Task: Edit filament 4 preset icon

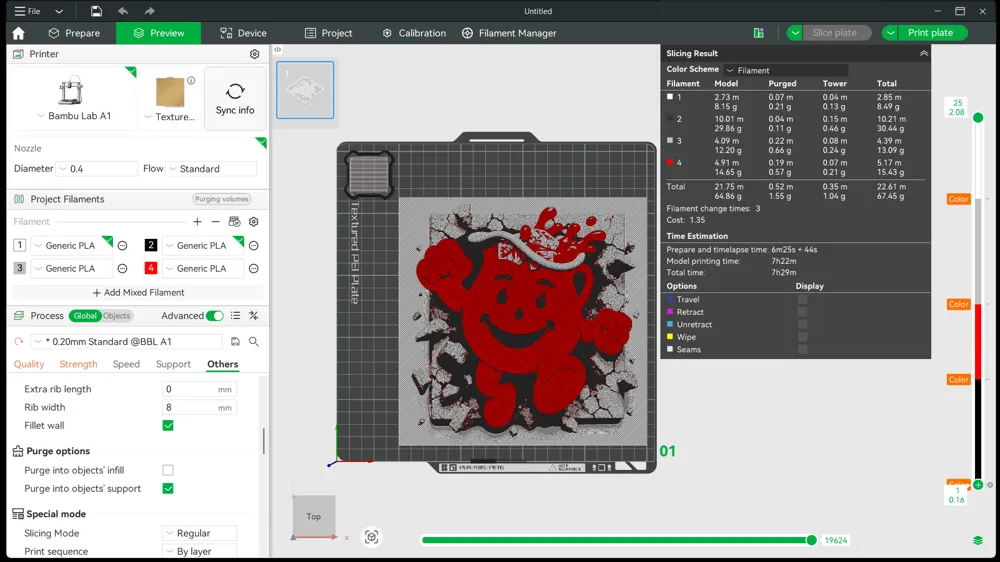Action: (254, 269)
